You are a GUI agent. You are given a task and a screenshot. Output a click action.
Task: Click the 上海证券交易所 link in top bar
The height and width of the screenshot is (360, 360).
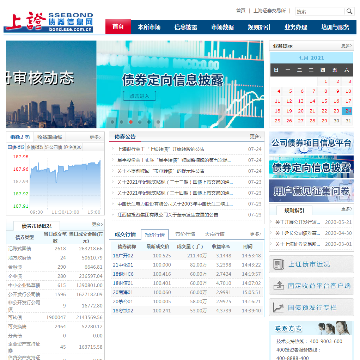click(x=269, y=11)
